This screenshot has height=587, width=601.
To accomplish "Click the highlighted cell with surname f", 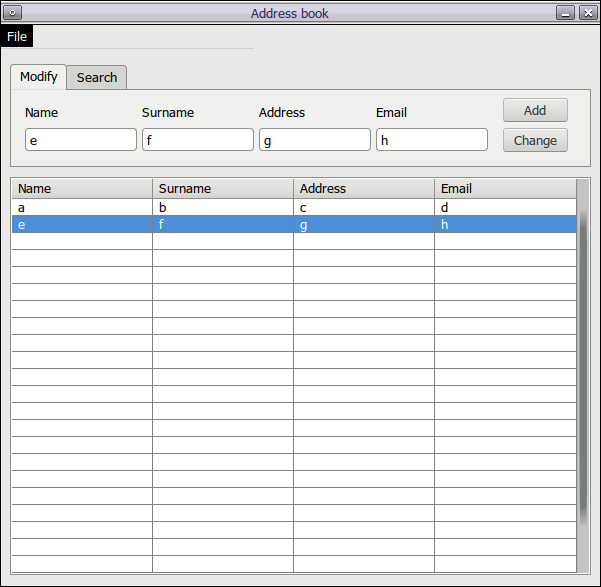I will [223, 224].
